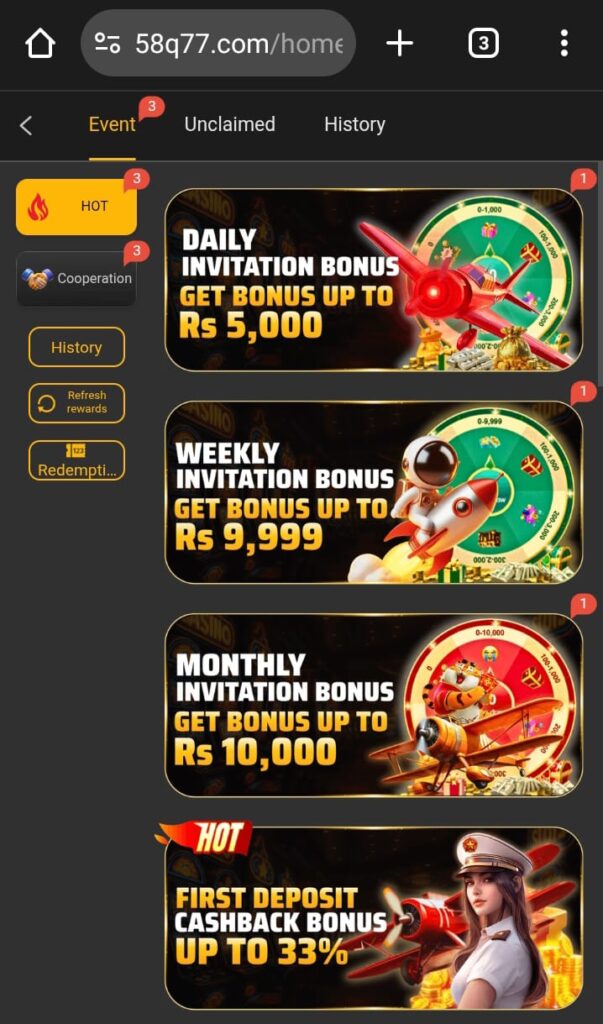Open the Weekly Invitation Bonus banner
Screen dimensions: 603x1024
[374, 492]
